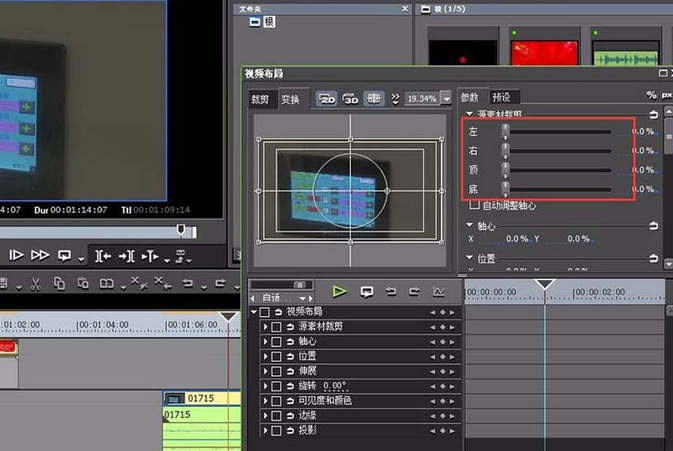This screenshot has height=451, width=673.
Task: Click the fast forward button in player
Action: click(40, 256)
